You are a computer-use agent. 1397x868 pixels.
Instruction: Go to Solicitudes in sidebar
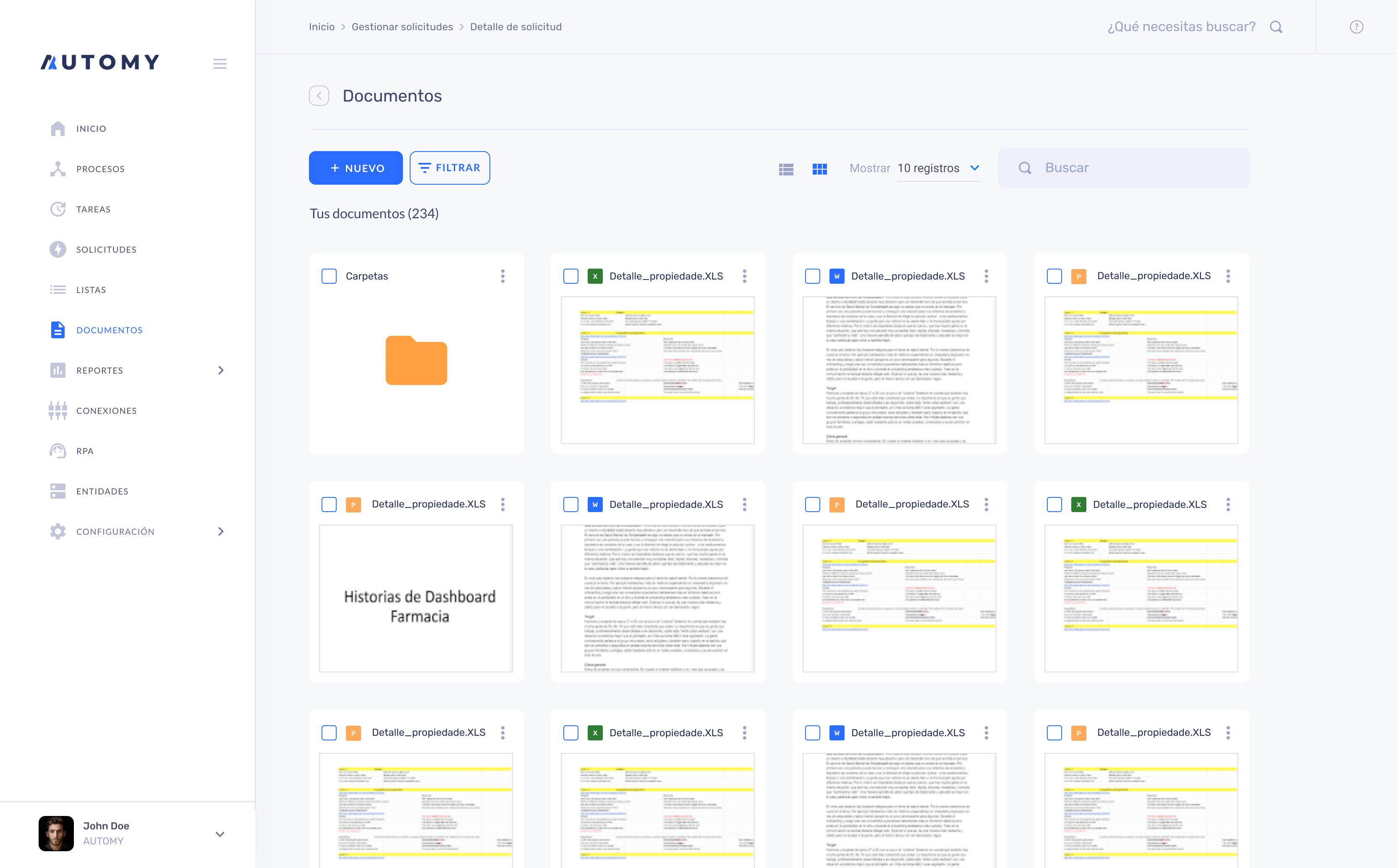coord(106,249)
